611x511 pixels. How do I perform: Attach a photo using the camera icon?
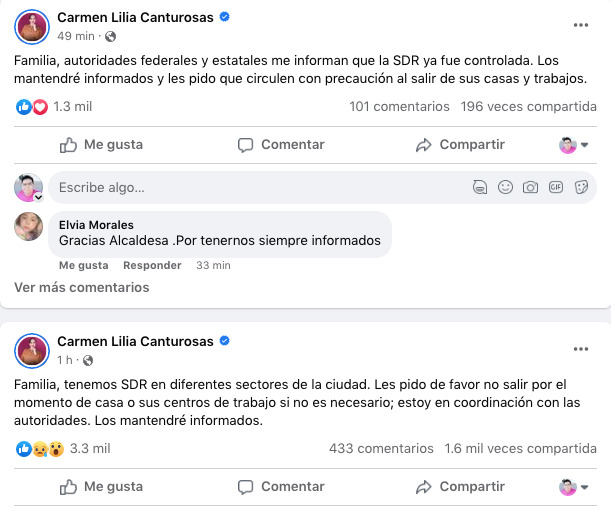pyautogui.click(x=530, y=187)
